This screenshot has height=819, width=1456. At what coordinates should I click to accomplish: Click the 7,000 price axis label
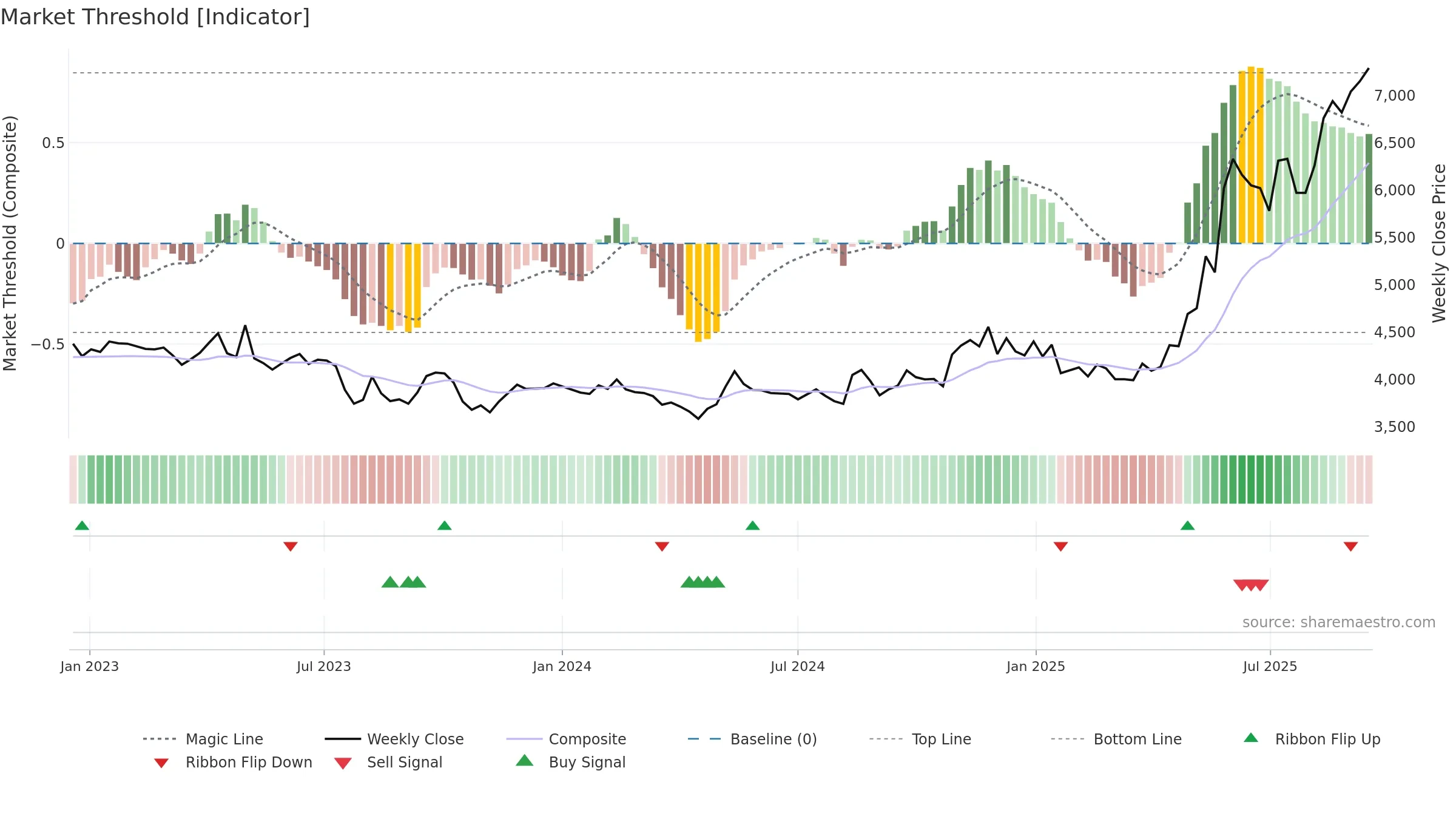[1395, 95]
